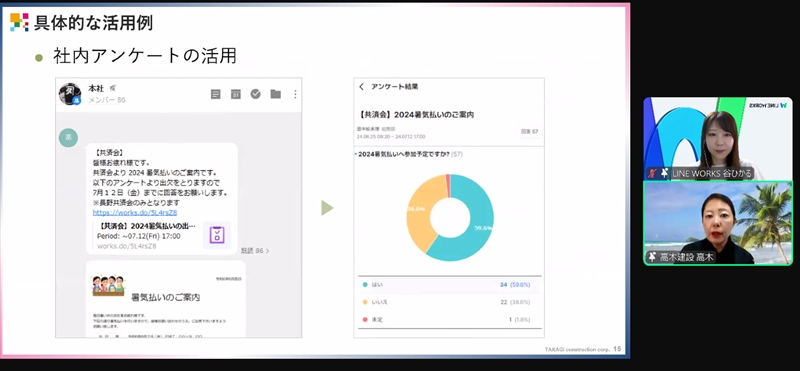Screen dimensions: 800x371
Task: Open the 暑気払いのご案内 flyer image
Action: (x=166, y=300)
